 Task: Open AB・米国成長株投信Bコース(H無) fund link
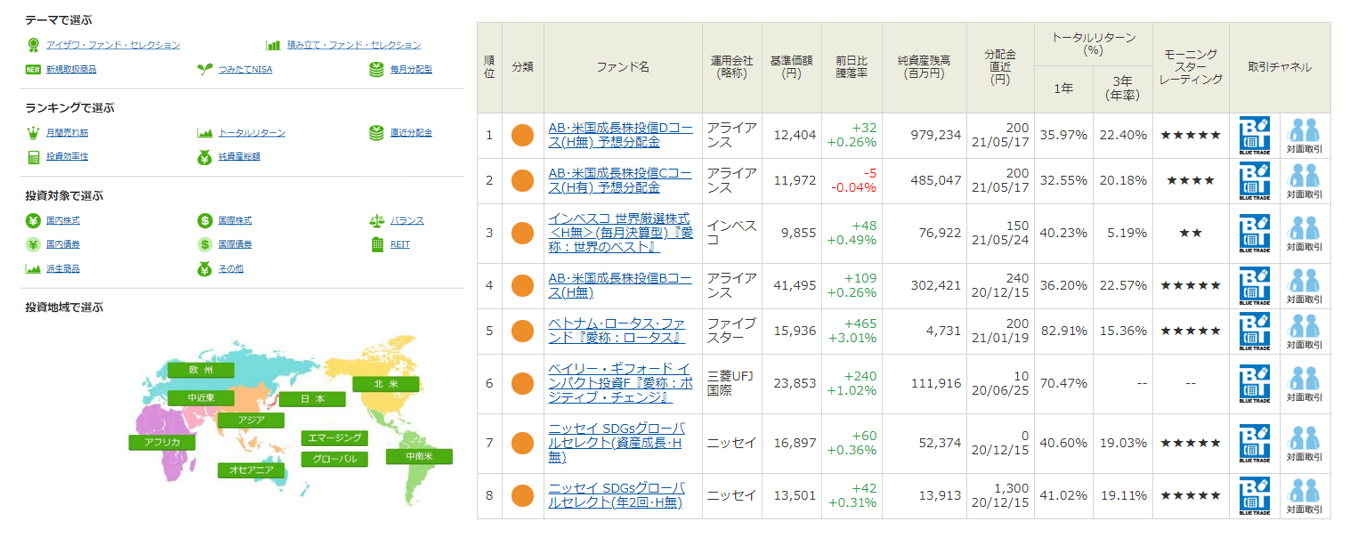(x=620, y=286)
